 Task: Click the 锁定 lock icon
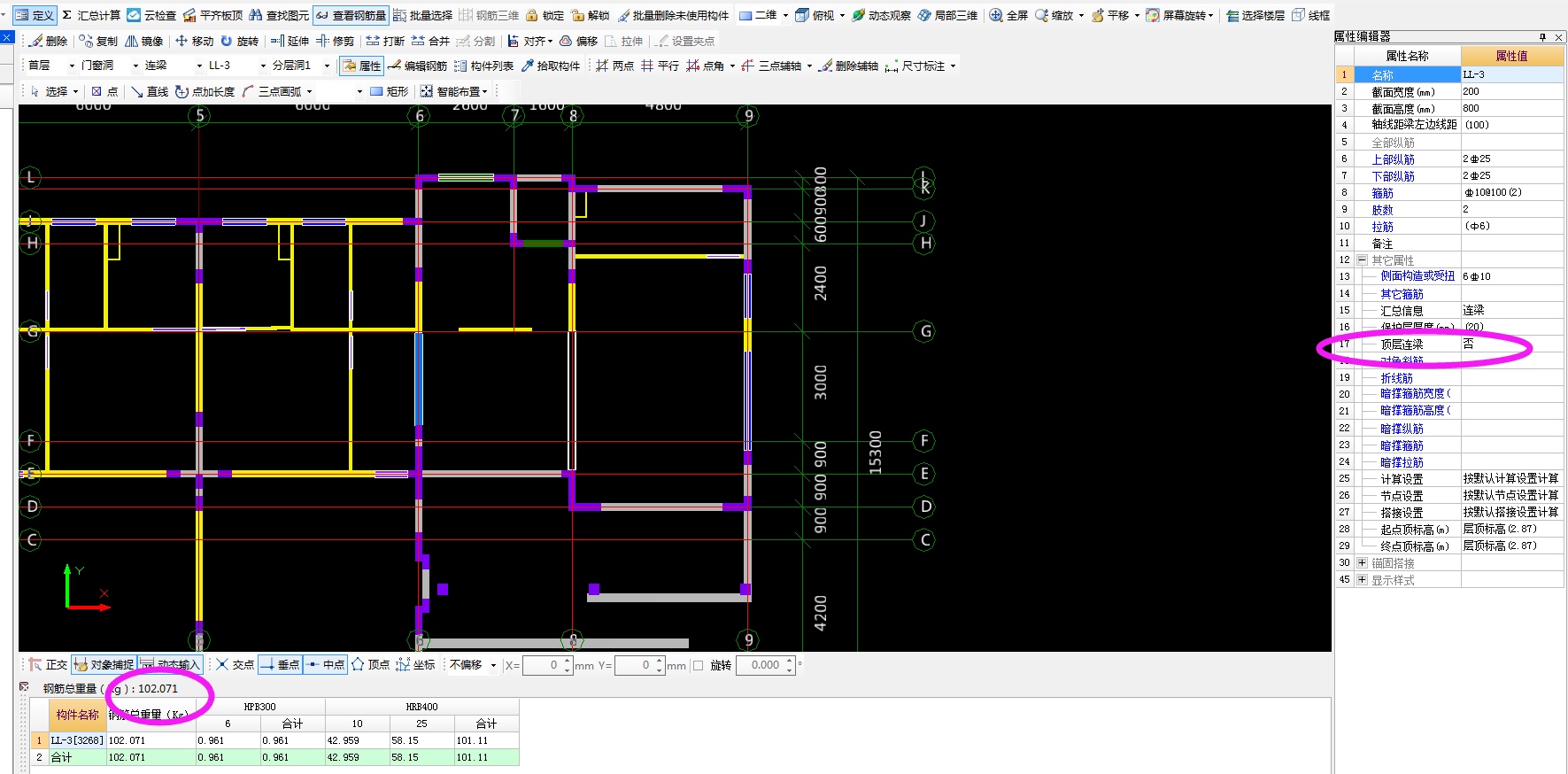[545, 15]
